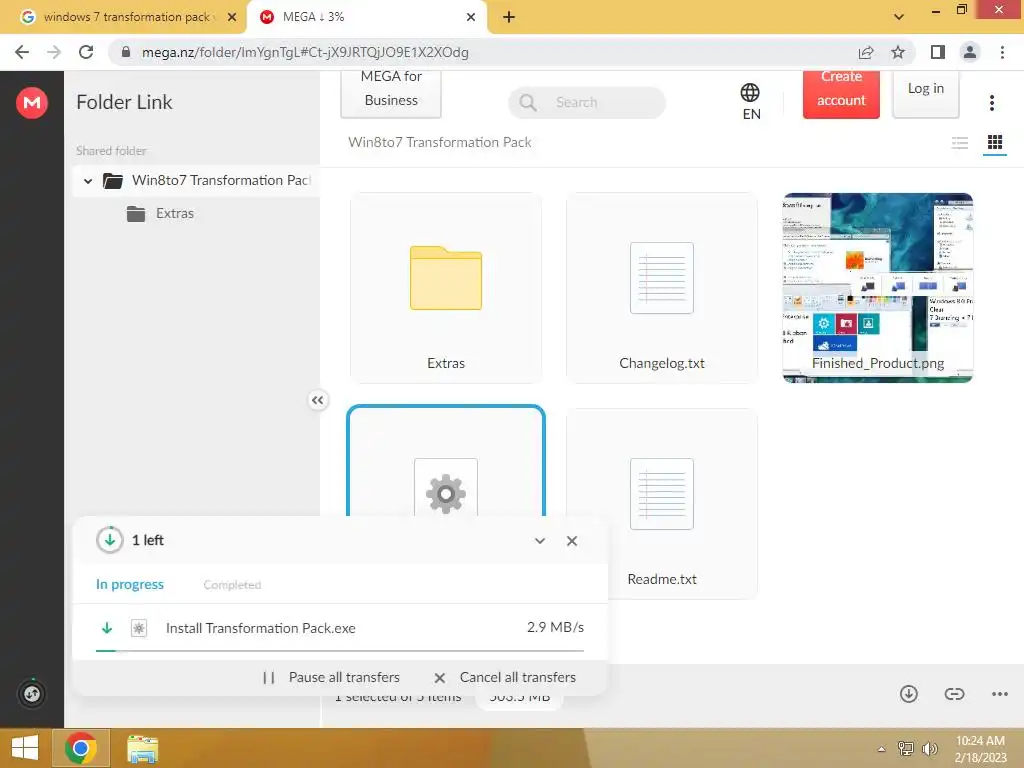The width and height of the screenshot is (1024, 768).
Task: Select the MEGA 3% browser tab
Action: (x=366, y=17)
